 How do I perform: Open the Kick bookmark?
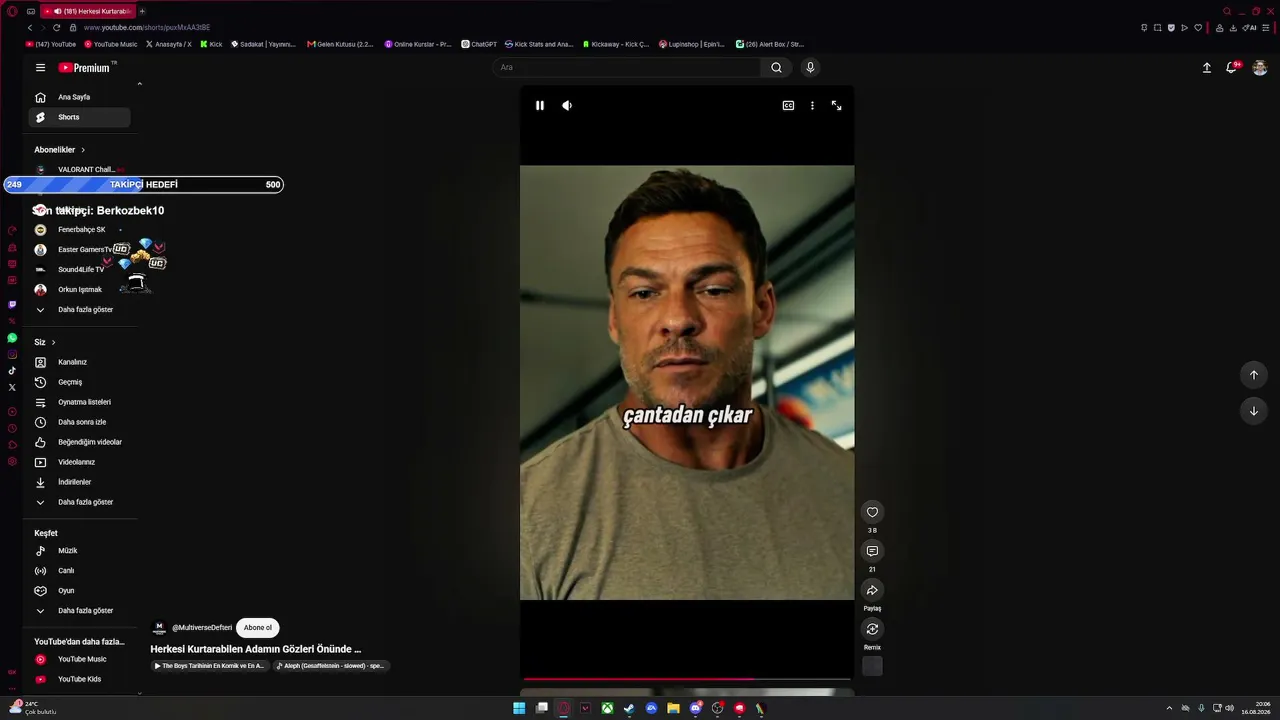(x=211, y=44)
